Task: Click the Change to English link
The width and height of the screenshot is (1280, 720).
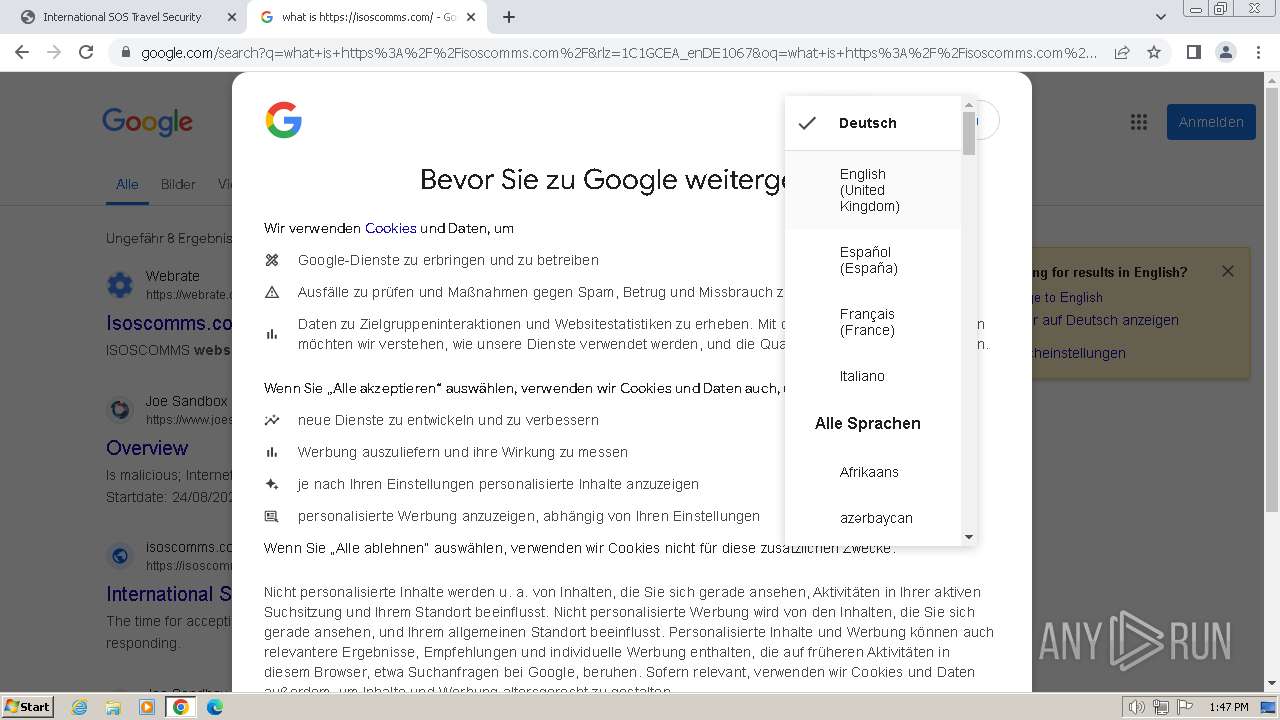Action: [x=1066, y=297]
